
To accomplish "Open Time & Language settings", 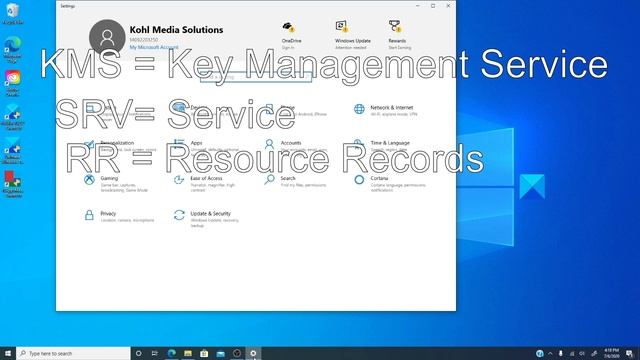I will pyautogui.click(x=382, y=146).
